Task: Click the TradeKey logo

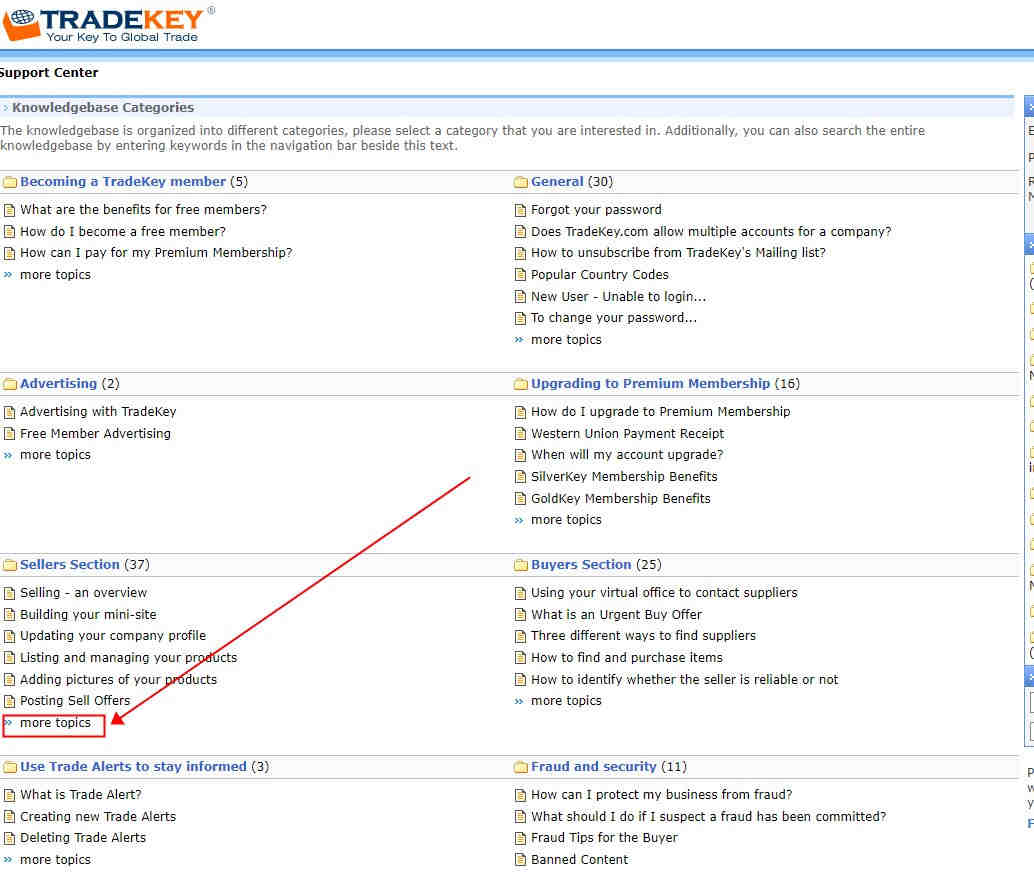Action: 109,25
